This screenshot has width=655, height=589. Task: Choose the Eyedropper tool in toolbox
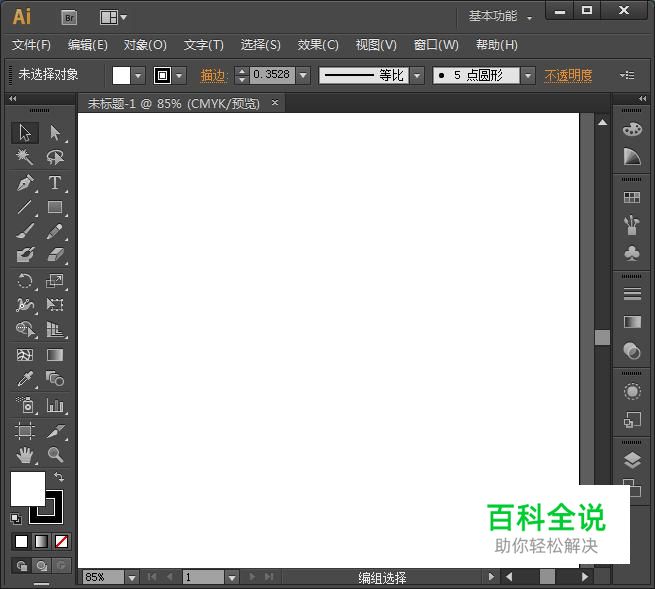25,379
